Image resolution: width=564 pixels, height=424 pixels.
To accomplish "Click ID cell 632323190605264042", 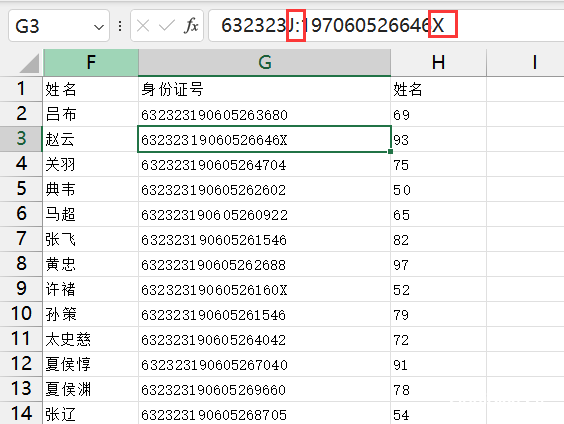I will 264,339.
